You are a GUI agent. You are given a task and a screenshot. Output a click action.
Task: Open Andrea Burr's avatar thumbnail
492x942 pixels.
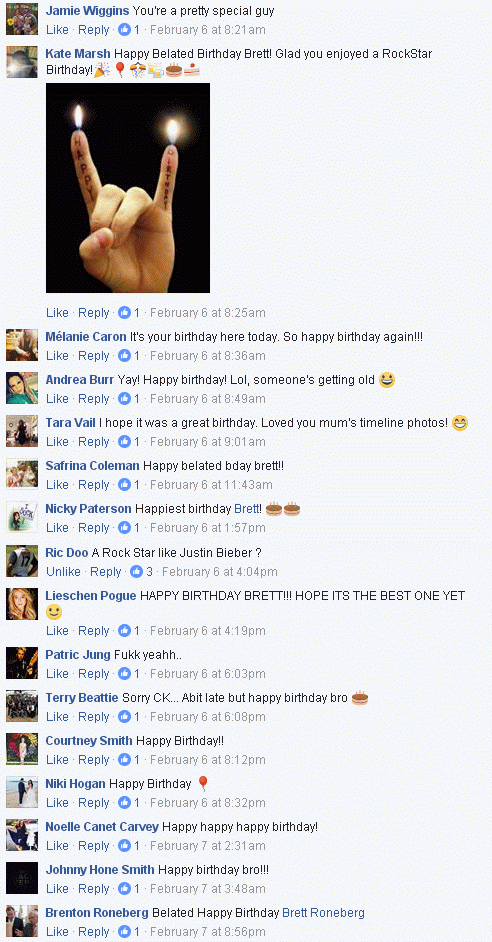point(22,388)
